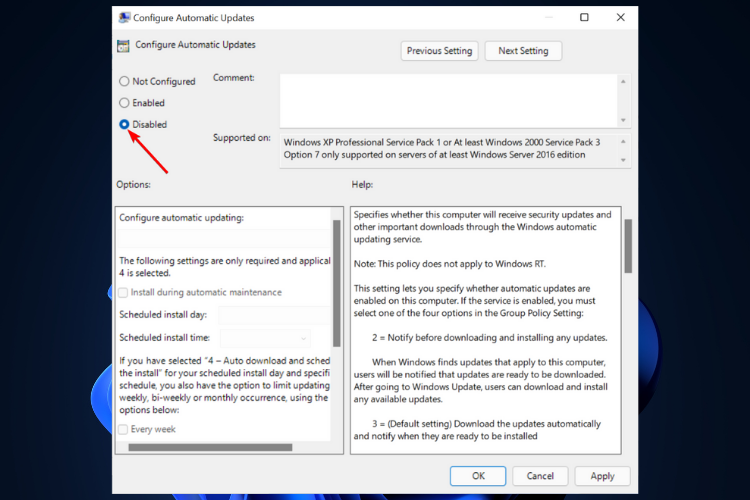
Task: Click the Comment box scroll-up arrow
Action: tap(624, 82)
